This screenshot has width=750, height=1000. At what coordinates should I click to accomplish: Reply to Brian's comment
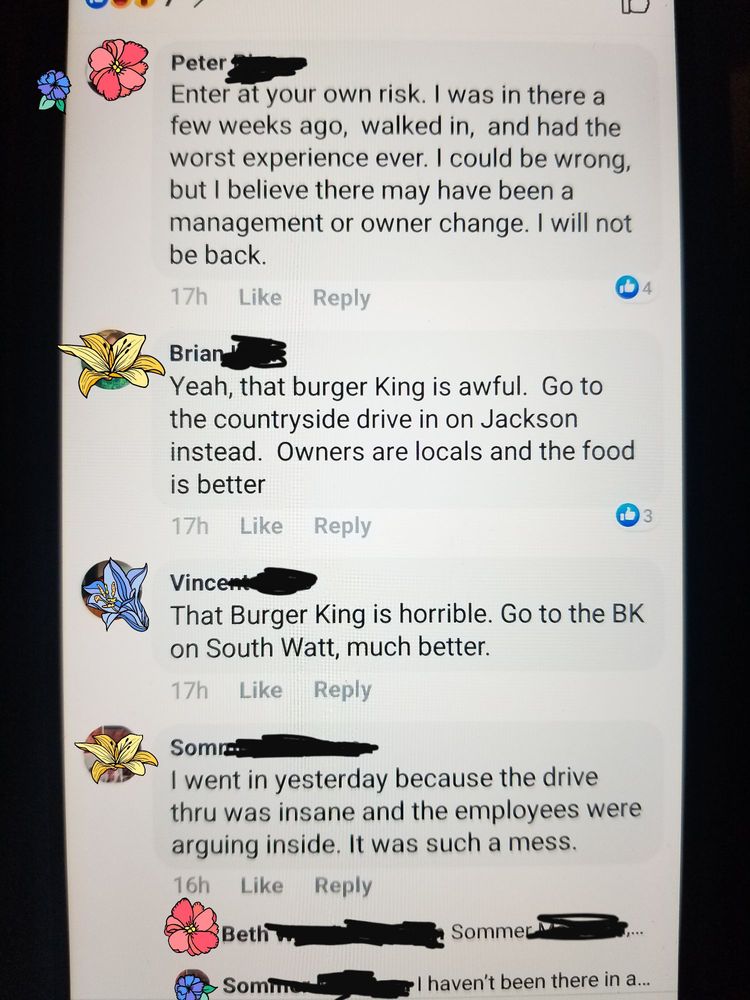point(342,526)
